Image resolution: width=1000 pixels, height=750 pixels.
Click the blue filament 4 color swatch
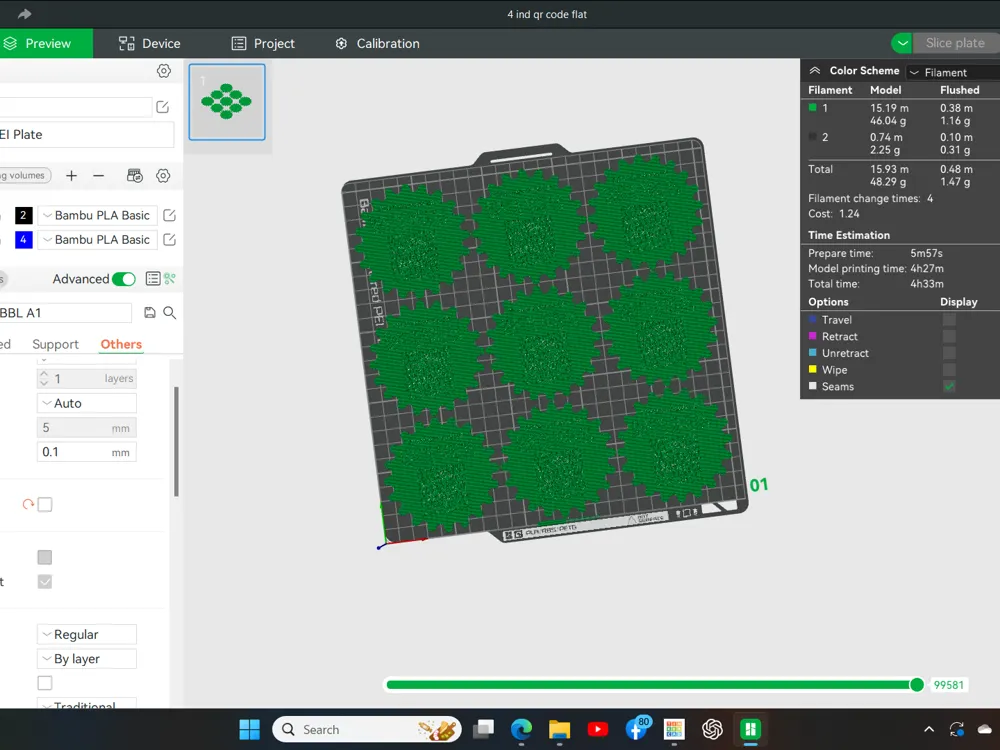24,240
